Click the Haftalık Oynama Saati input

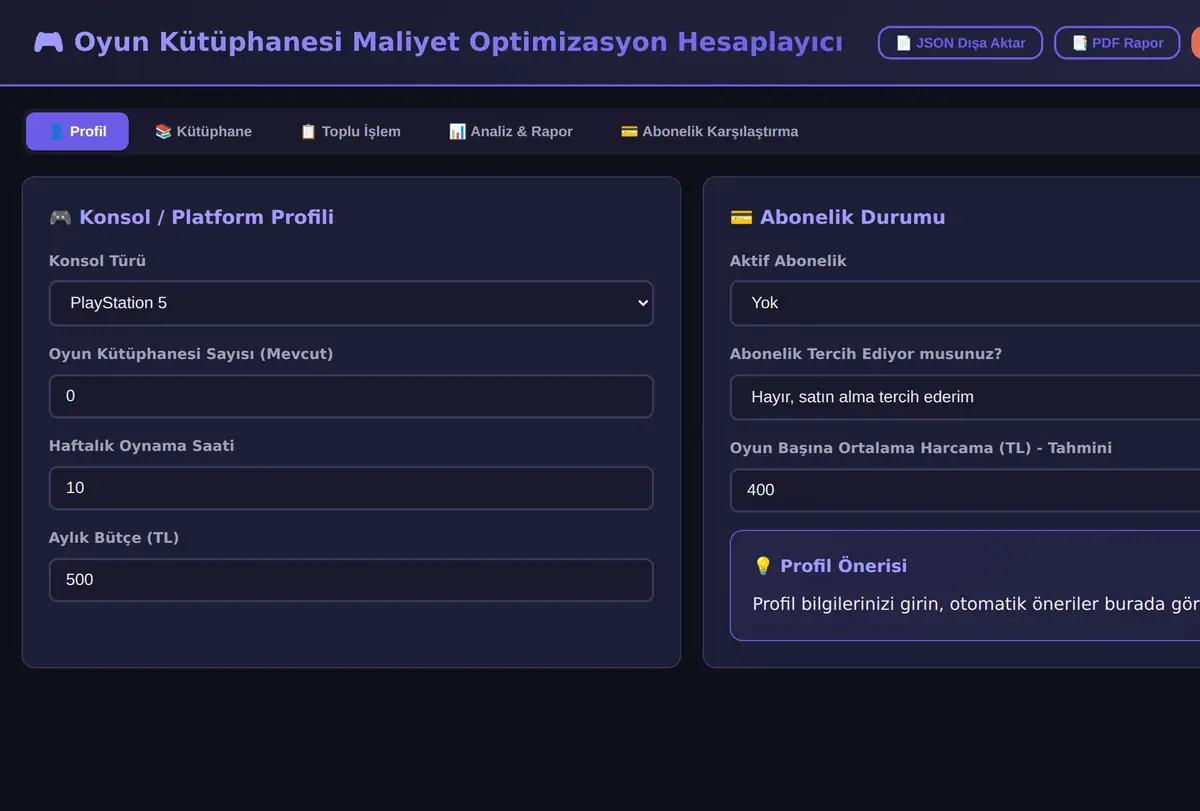pos(351,488)
